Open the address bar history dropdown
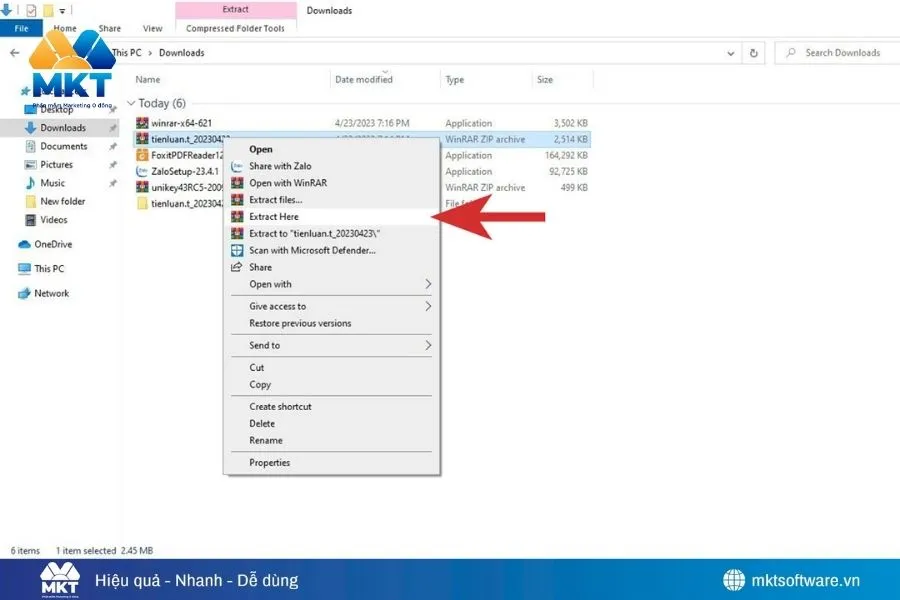 pyautogui.click(x=730, y=53)
